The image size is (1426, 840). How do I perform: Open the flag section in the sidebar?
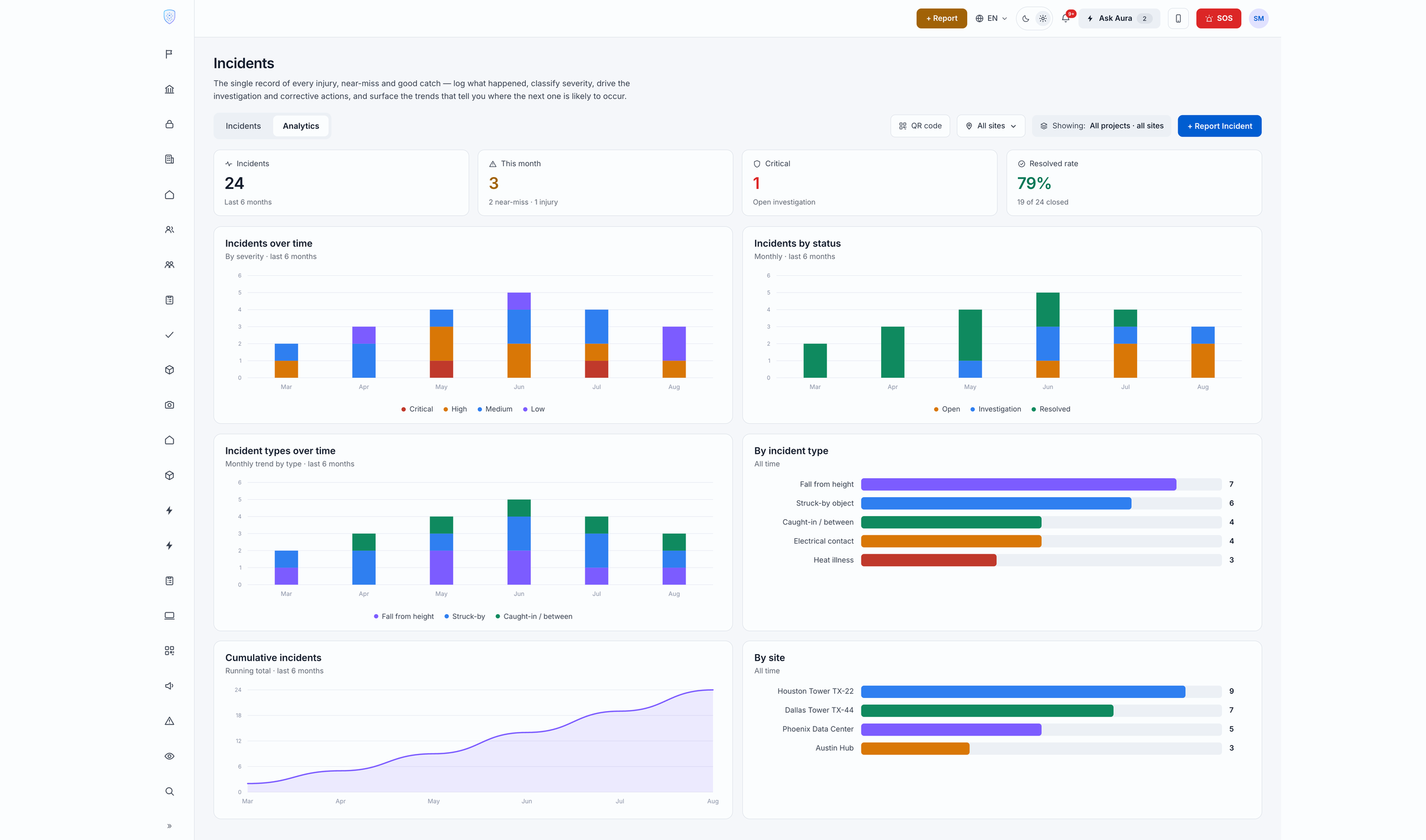pos(169,54)
